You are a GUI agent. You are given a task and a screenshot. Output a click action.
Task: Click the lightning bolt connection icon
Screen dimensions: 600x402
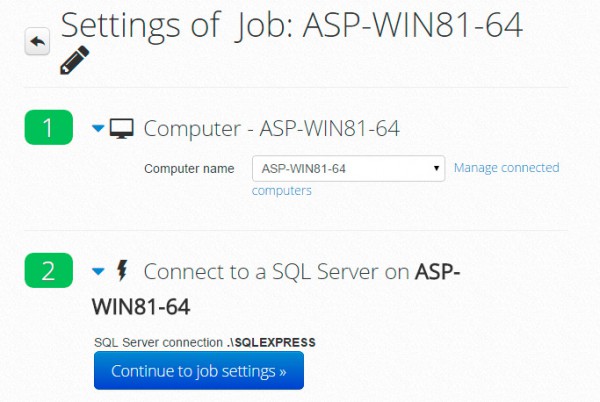pos(123,270)
